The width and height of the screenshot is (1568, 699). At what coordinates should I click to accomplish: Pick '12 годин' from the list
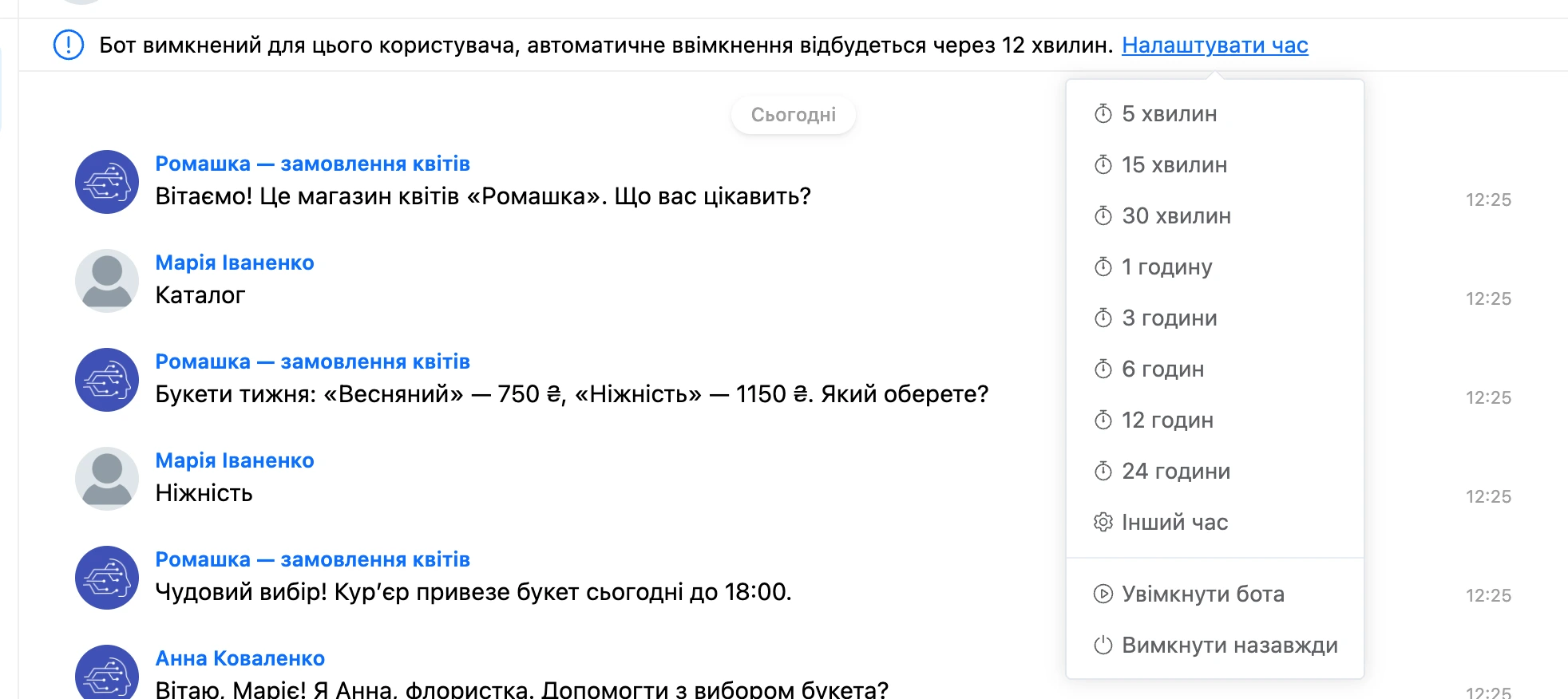(x=1214, y=421)
